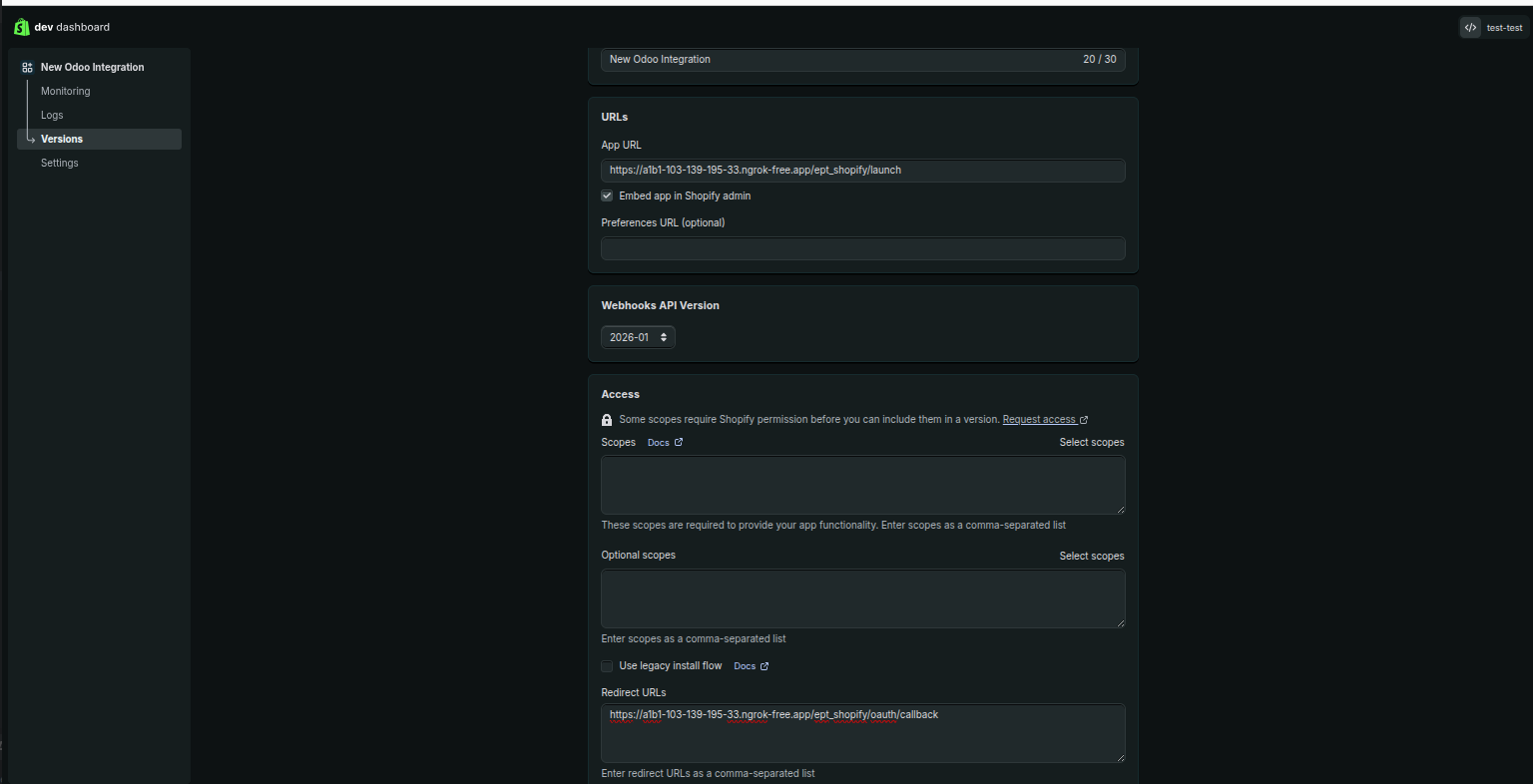Enable Use legacy install flow
Viewport: 1533px width, 784px height.
(607, 666)
